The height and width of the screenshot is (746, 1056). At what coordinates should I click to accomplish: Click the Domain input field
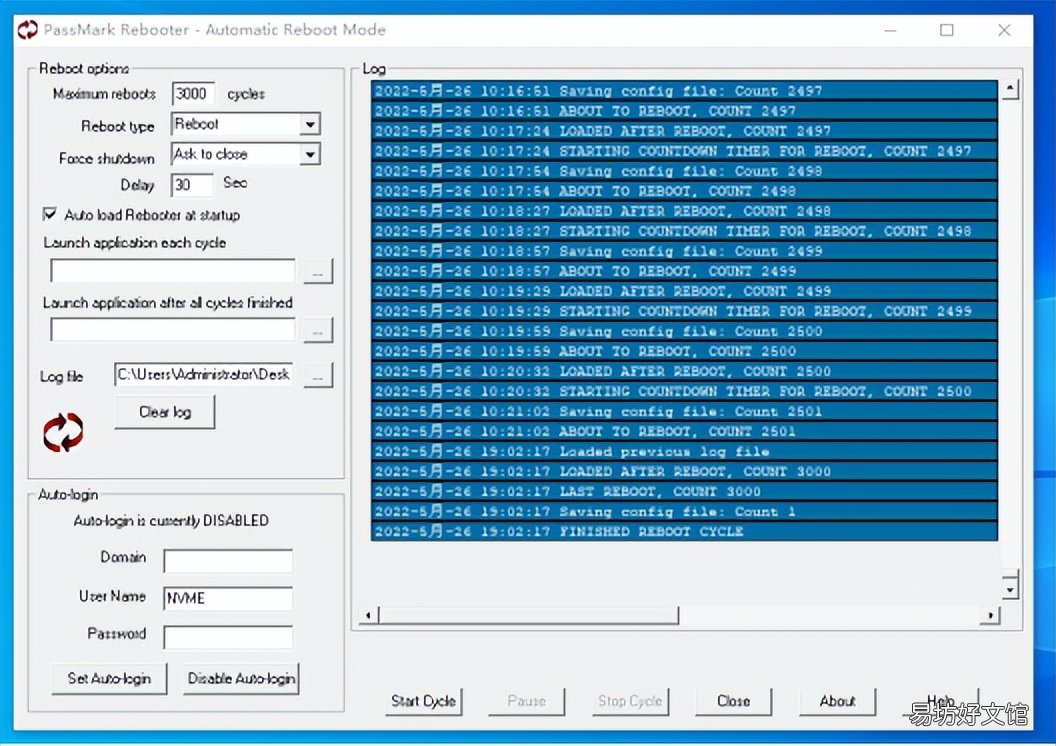[228, 560]
